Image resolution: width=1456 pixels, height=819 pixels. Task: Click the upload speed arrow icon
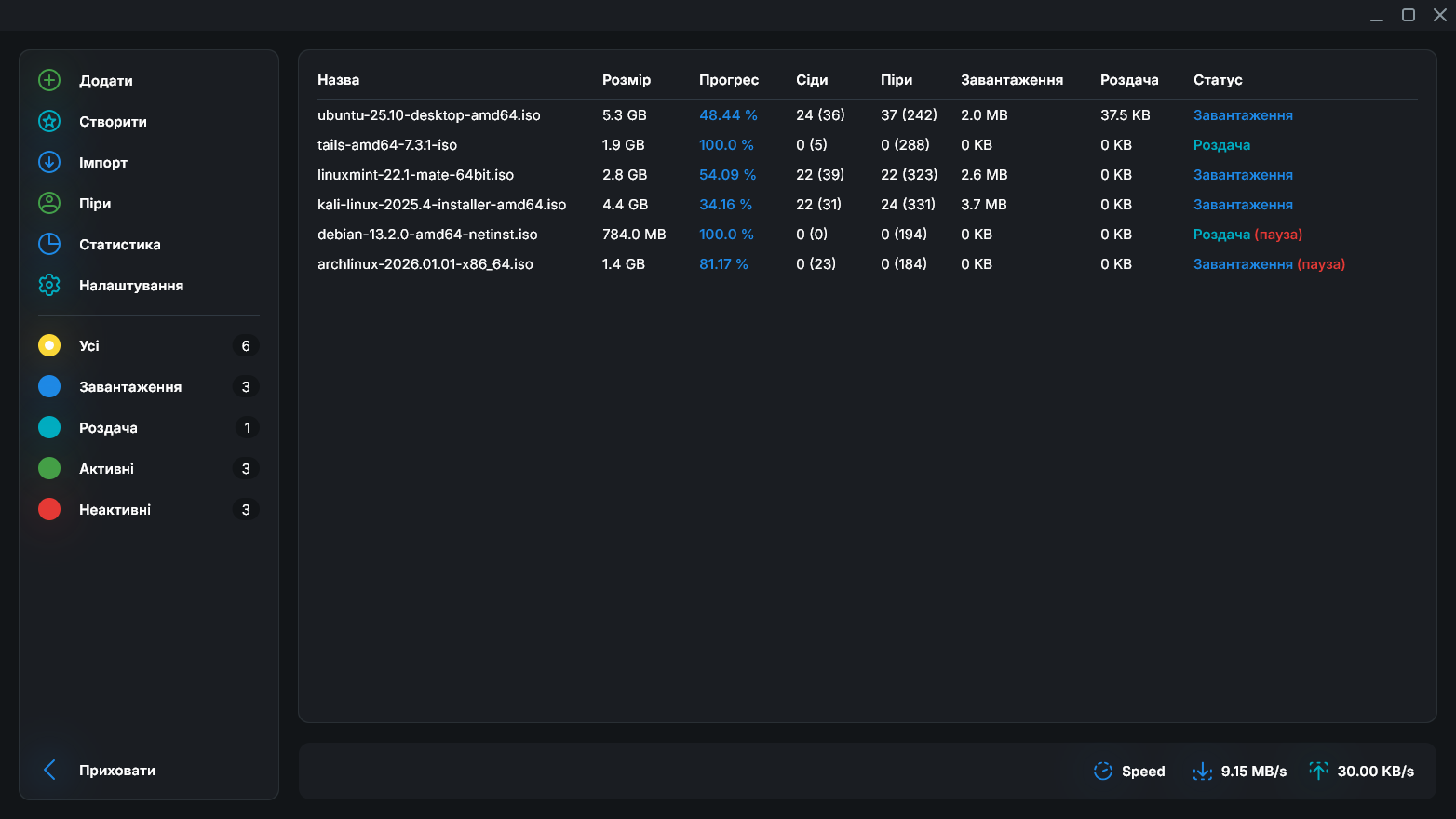point(1318,771)
